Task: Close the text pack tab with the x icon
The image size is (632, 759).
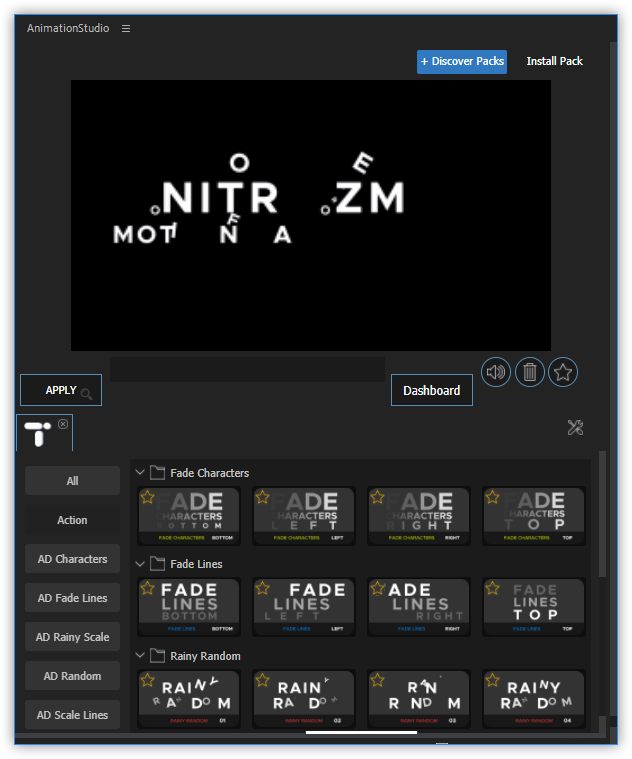Action: (63, 424)
